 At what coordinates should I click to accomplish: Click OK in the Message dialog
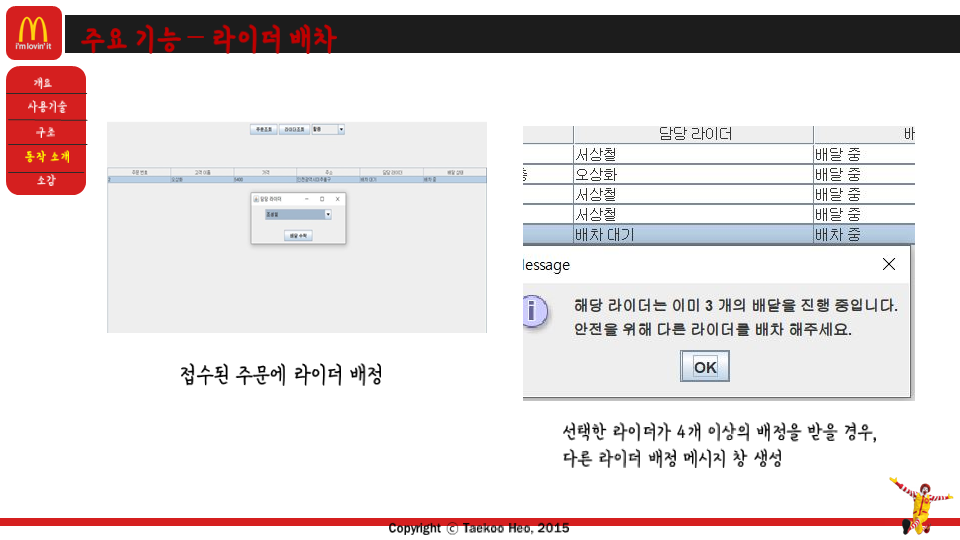click(705, 367)
